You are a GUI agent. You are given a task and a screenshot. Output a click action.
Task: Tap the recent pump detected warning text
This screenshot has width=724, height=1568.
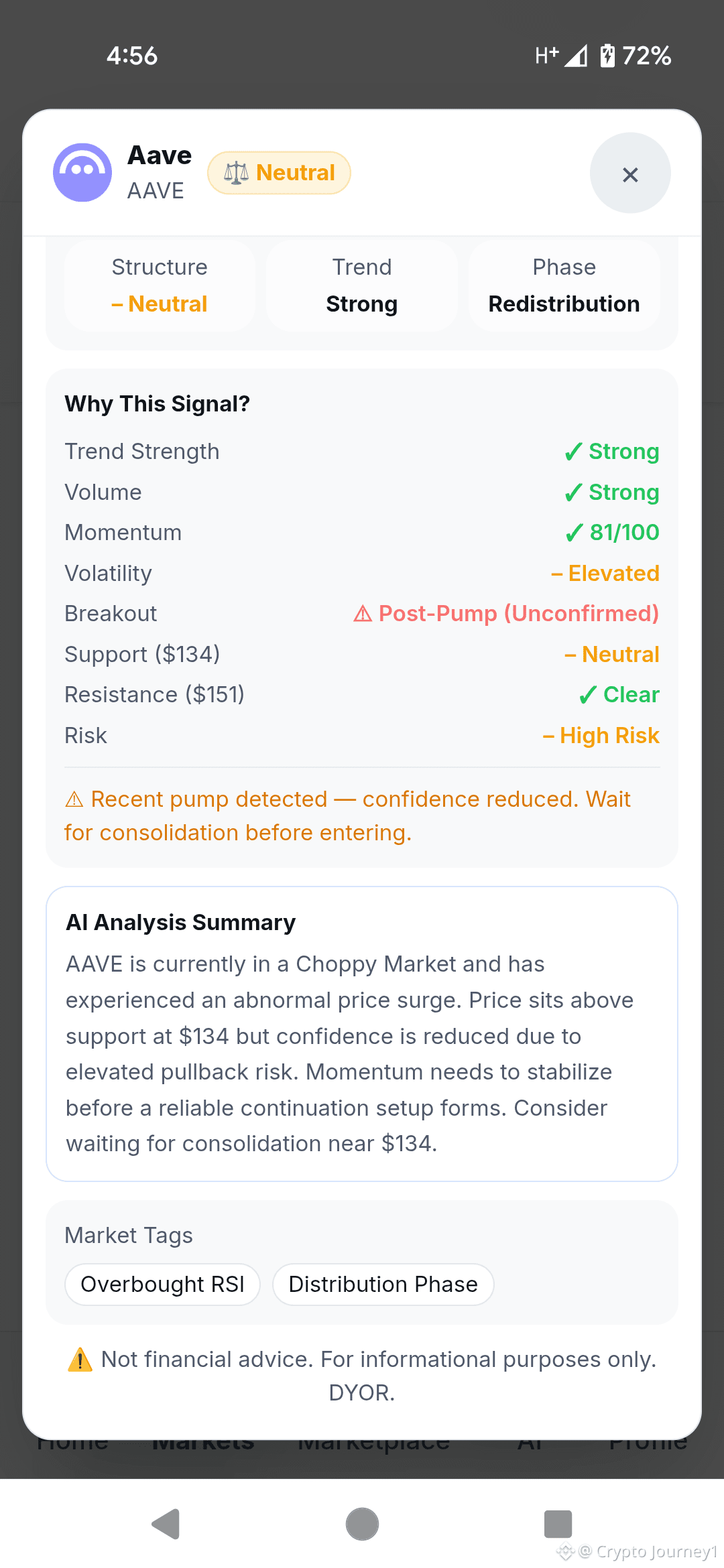(349, 815)
